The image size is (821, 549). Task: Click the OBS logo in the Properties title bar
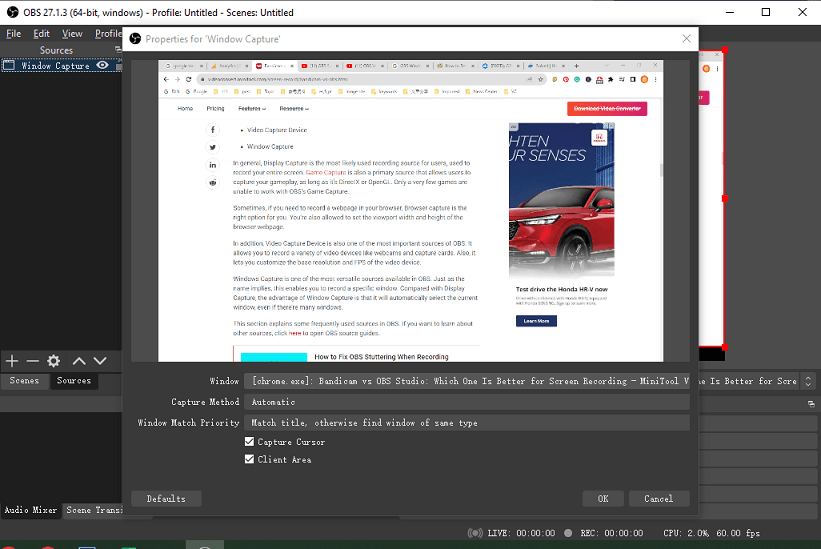[x=135, y=39]
